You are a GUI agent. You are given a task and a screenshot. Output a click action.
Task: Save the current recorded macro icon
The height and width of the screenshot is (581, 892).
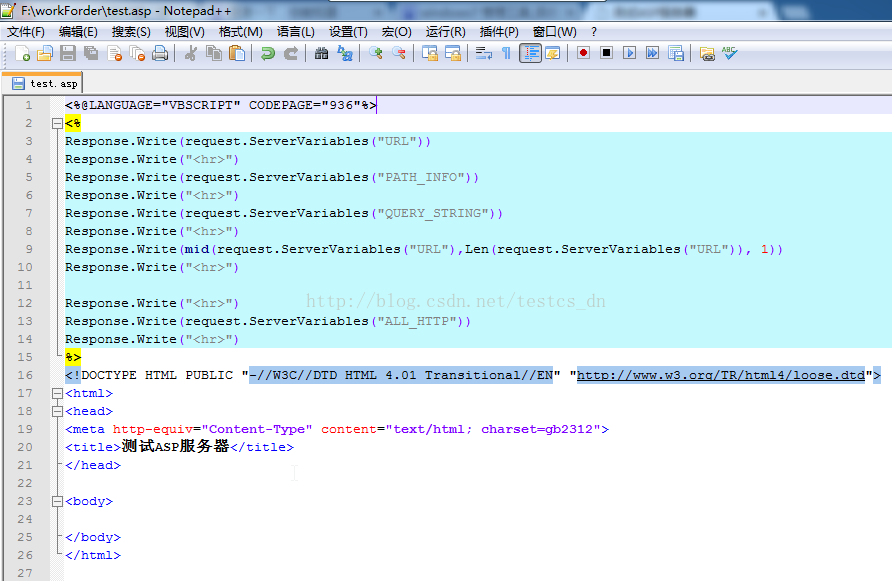tap(676, 53)
